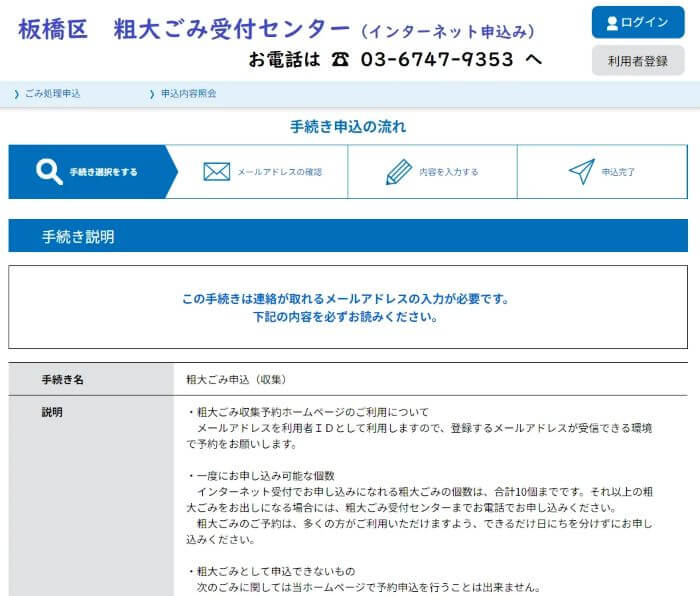The height and width of the screenshot is (596, 700).
Task: Open 利用者登録 registration button
Action: point(638,61)
